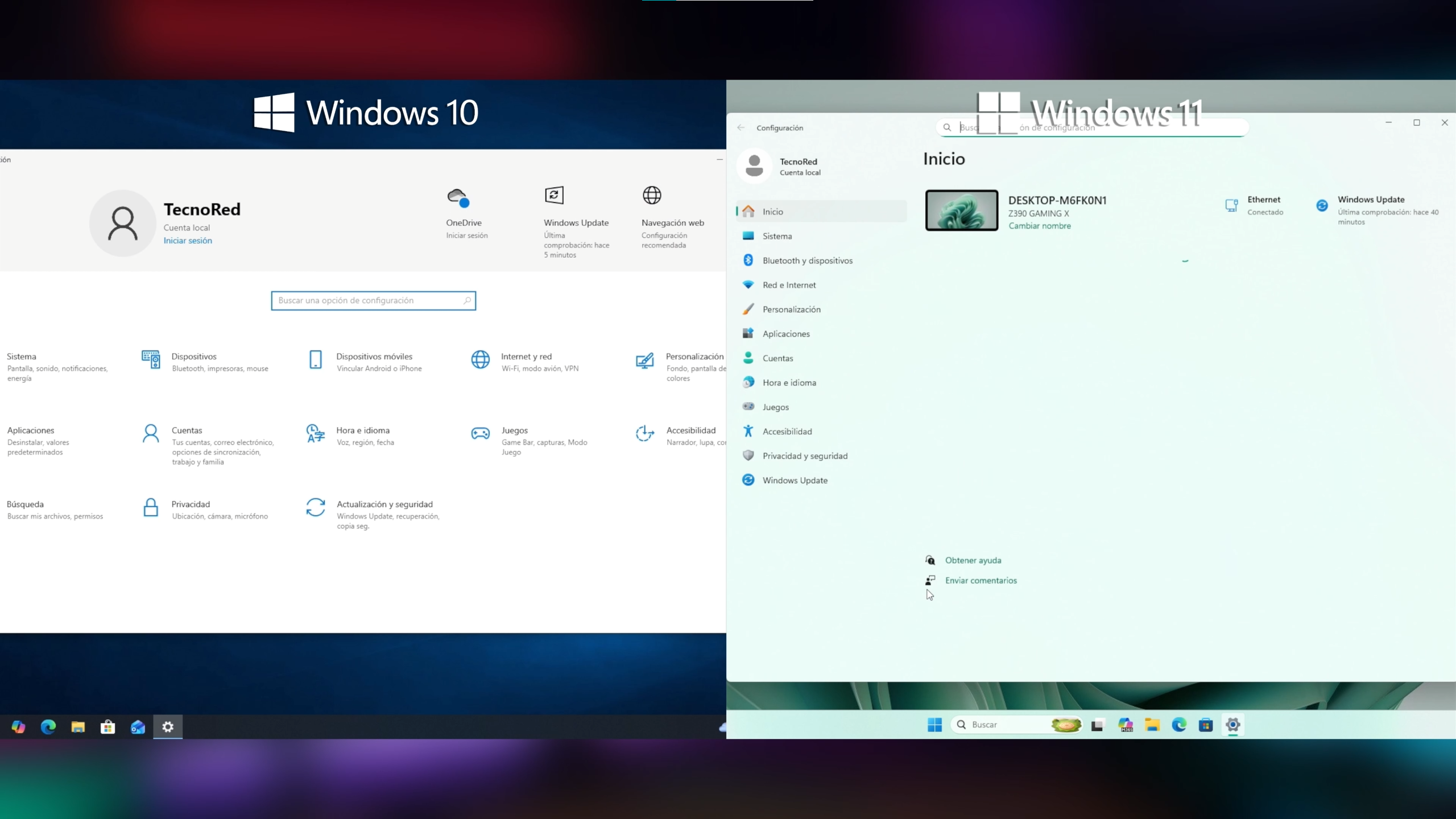The width and height of the screenshot is (1456, 819).
Task: Open Dispositivos móviles category
Action: point(365,362)
